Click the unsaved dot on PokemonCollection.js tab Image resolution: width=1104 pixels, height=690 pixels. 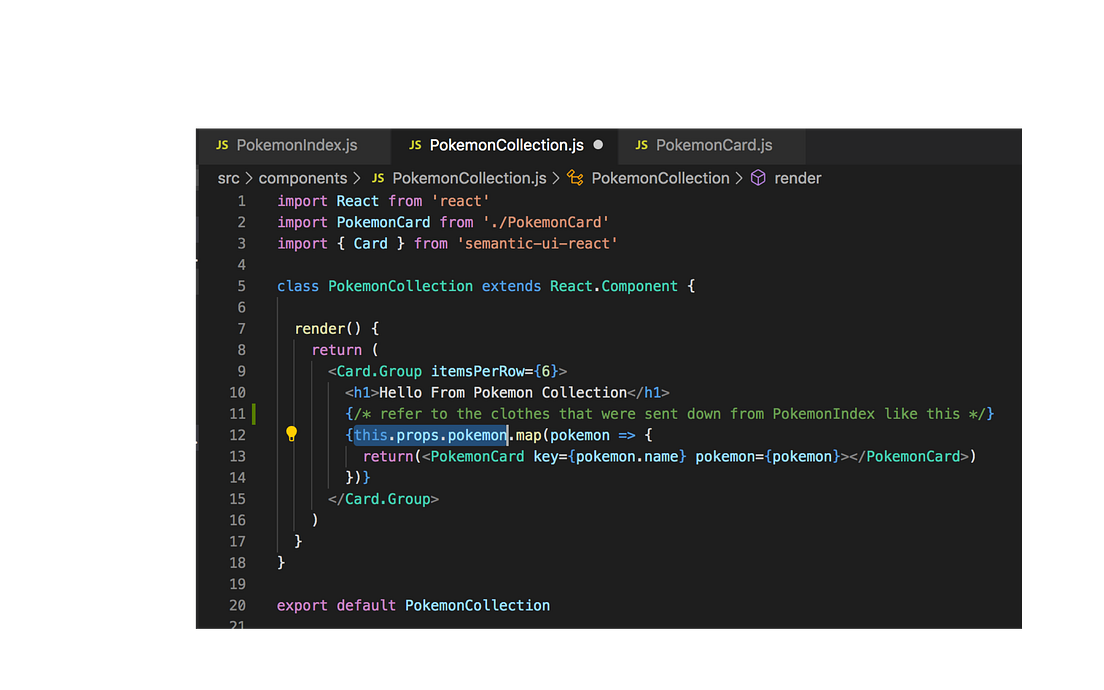tap(598, 144)
